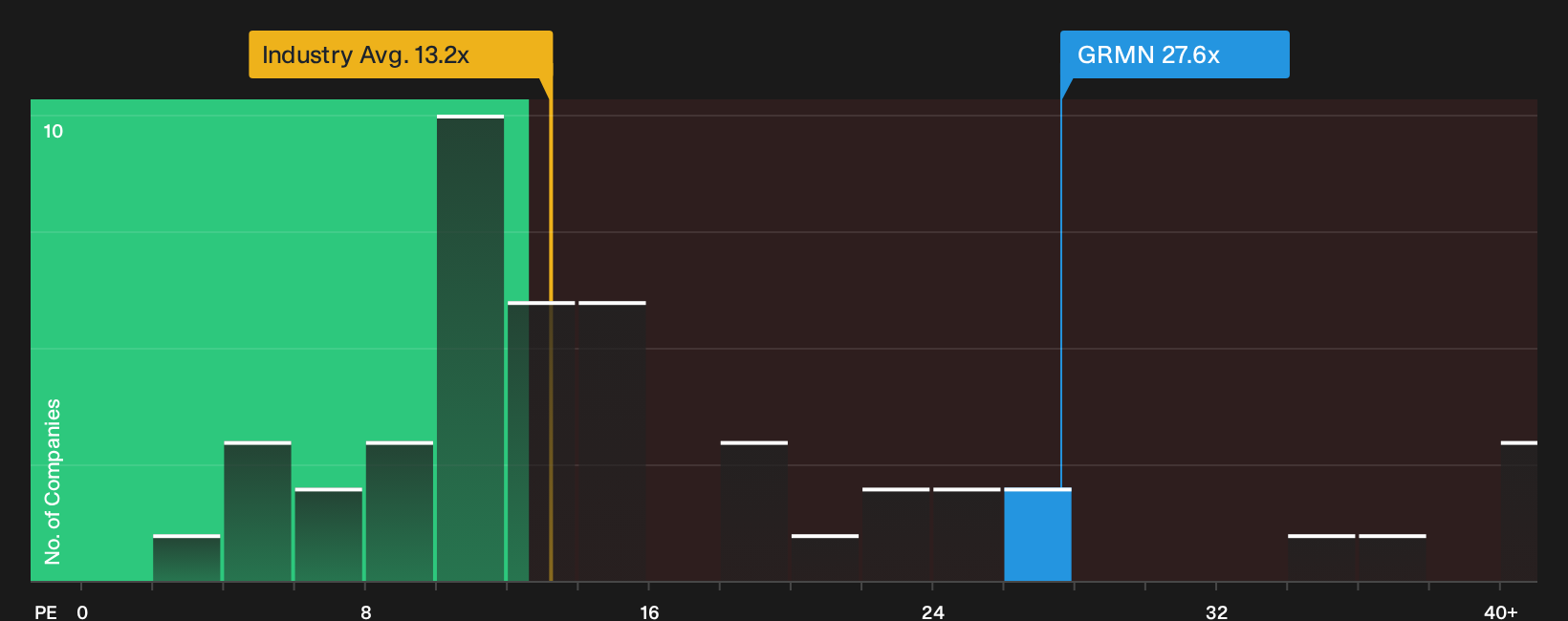Select the bar for PE 22 to 24
Viewport: 1568px width, 621px height.
tap(896, 535)
